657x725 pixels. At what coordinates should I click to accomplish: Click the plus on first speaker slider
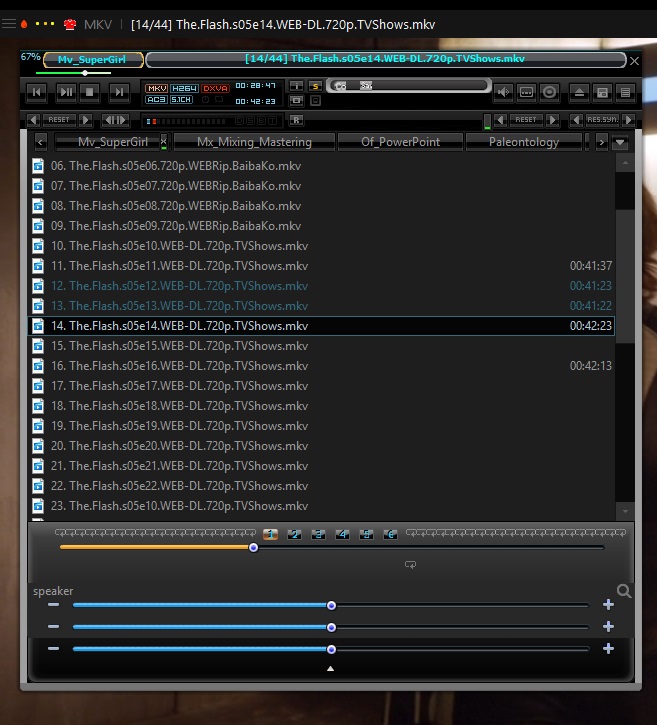click(608, 605)
